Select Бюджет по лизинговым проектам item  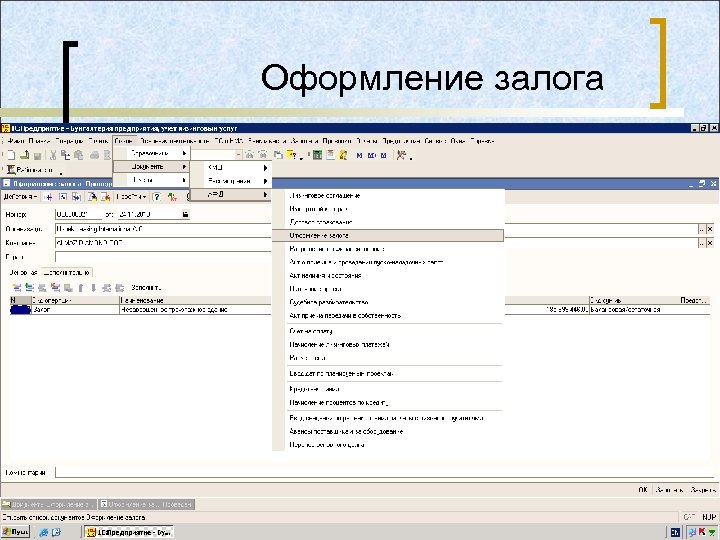point(388,374)
